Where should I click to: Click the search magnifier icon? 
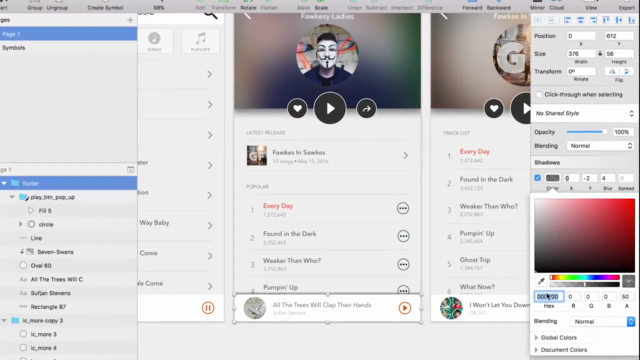coord(211,15)
